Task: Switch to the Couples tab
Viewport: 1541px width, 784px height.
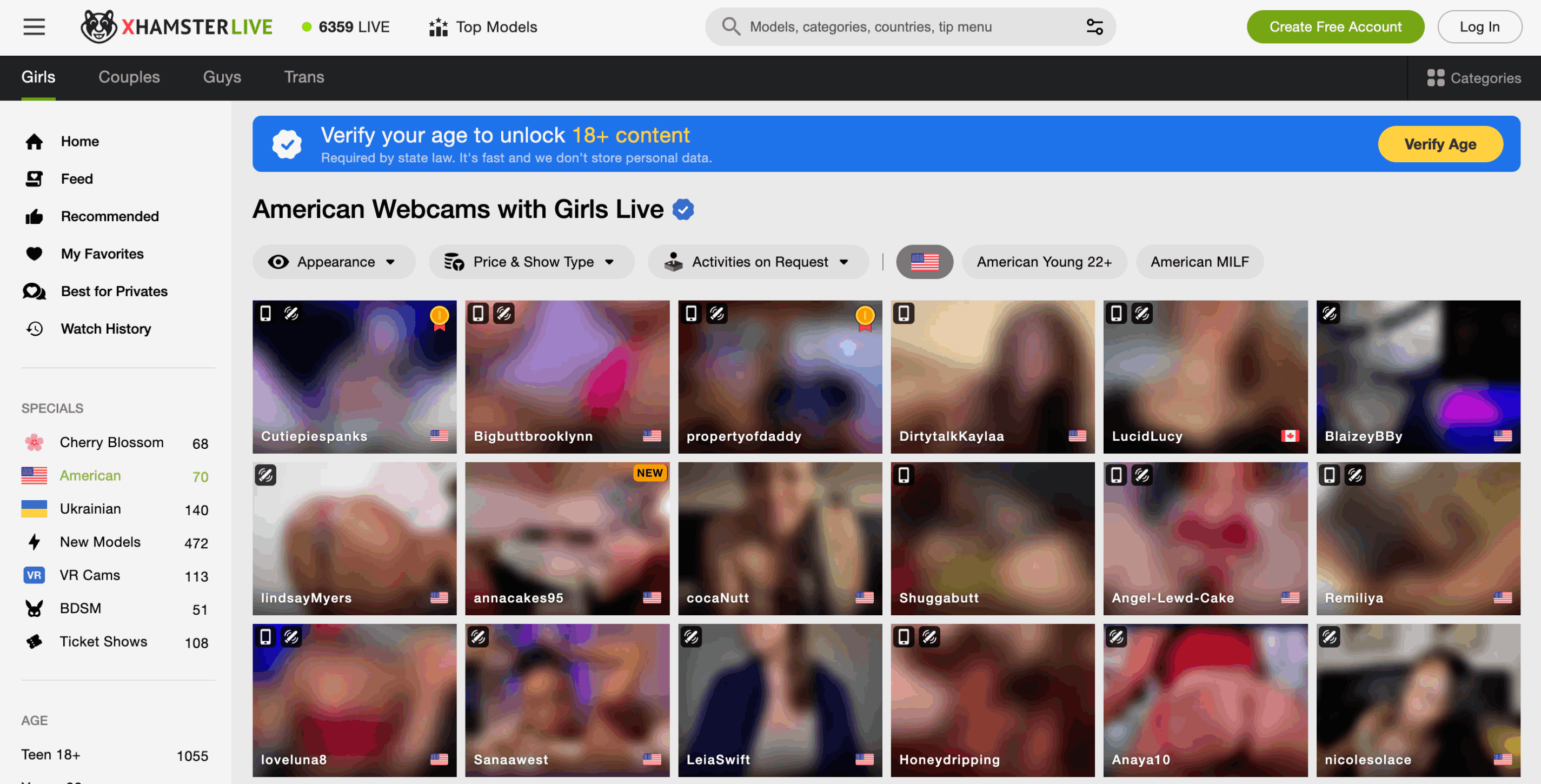Action: click(129, 77)
